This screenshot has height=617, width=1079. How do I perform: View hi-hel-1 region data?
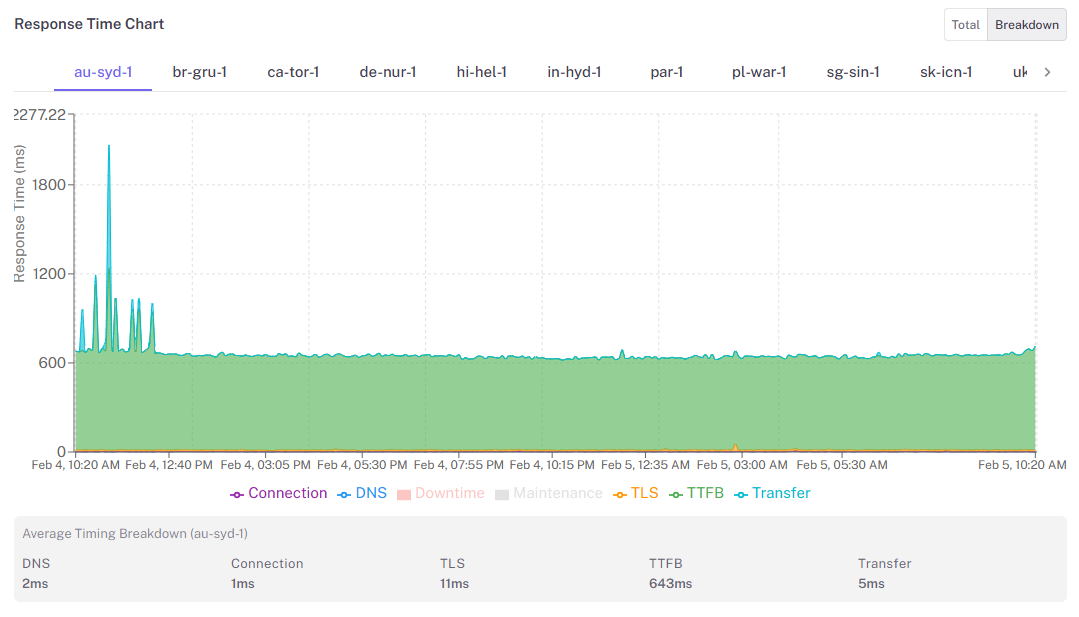click(x=481, y=72)
